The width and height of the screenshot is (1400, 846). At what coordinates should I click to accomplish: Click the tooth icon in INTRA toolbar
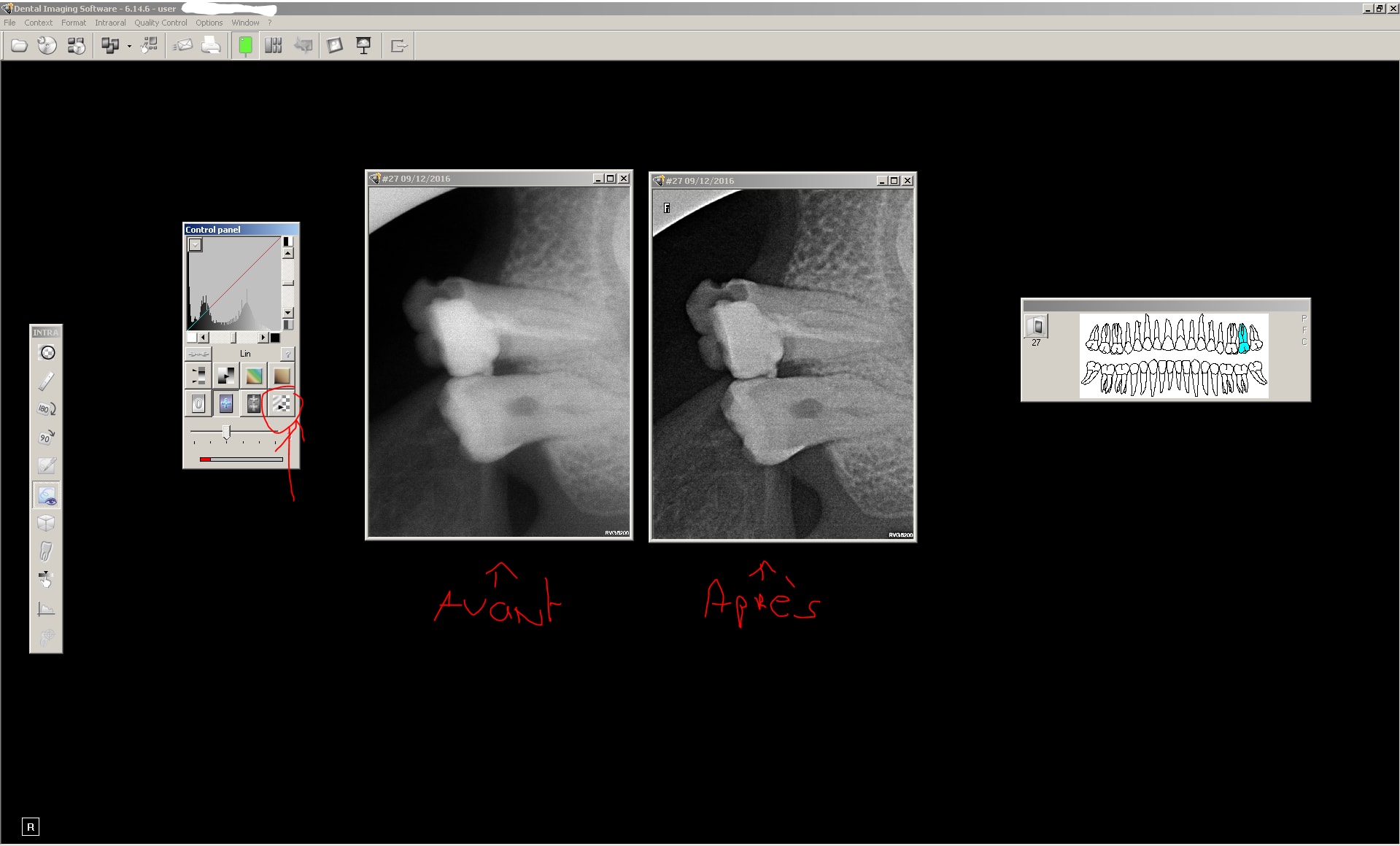(x=46, y=551)
